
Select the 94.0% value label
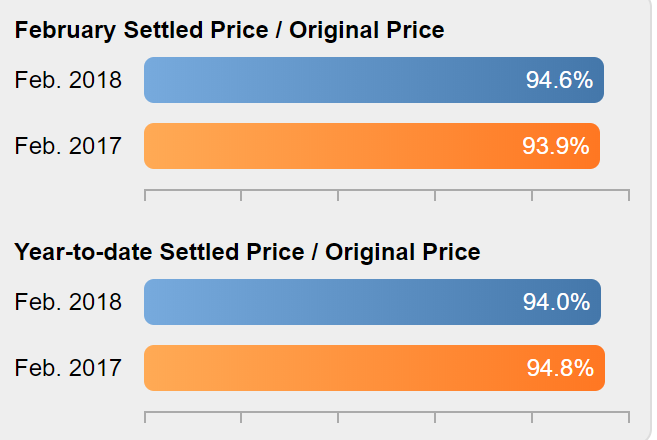(556, 302)
